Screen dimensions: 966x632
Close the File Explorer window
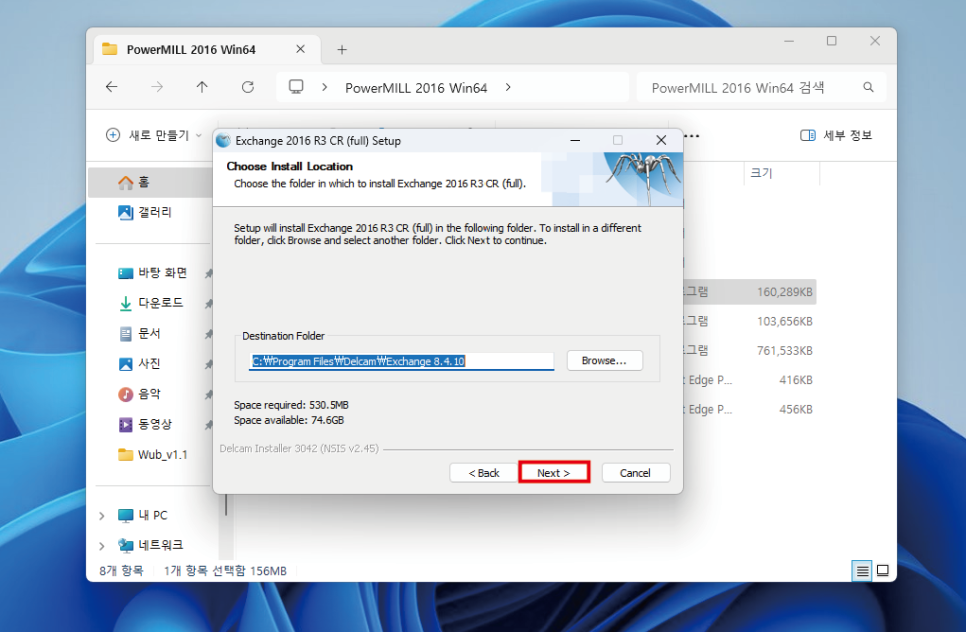point(875,41)
